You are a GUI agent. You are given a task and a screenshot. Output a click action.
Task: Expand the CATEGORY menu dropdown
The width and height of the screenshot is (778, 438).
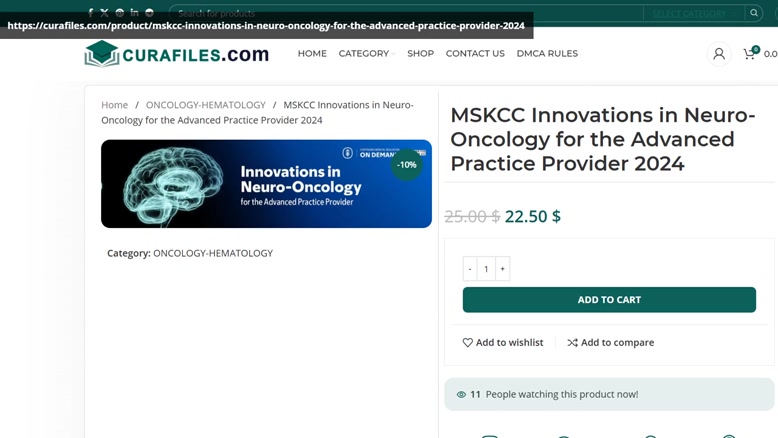tap(367, 54)
